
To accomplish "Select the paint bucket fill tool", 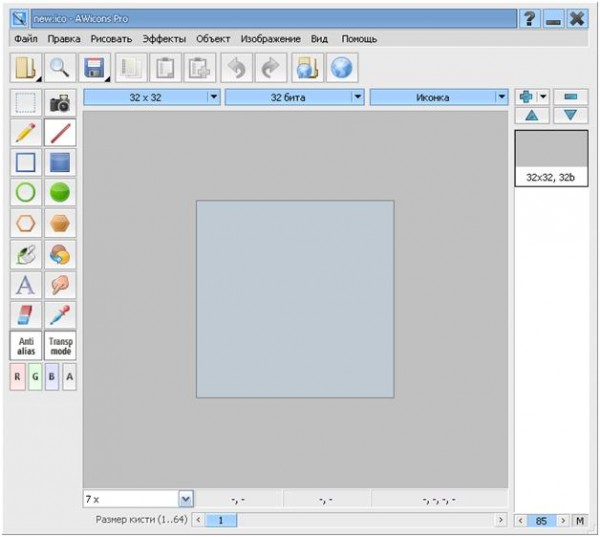I will tap(26, 255).
